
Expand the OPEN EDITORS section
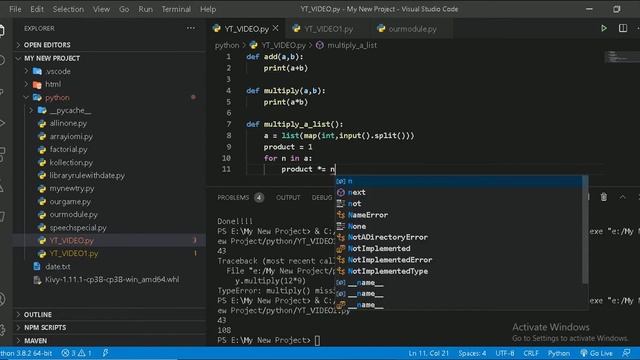[x=110, y=45]
